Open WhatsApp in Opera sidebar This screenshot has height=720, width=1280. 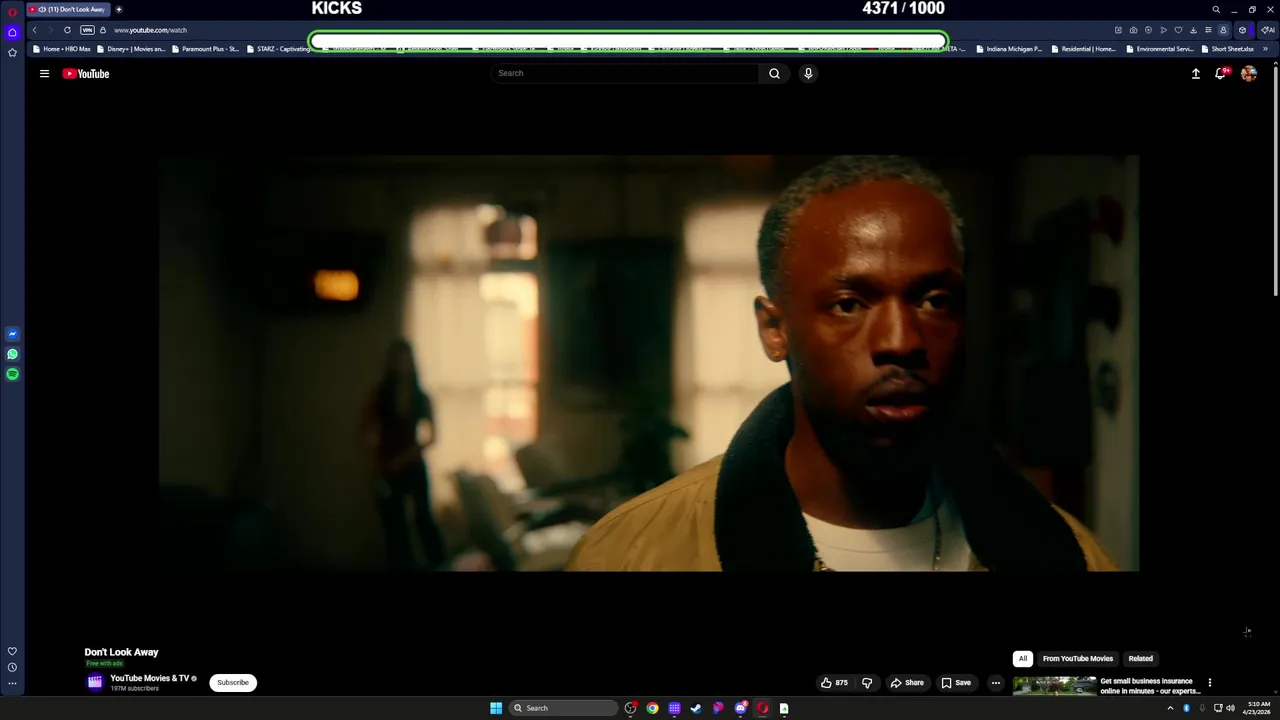click(x=12, y=354)
